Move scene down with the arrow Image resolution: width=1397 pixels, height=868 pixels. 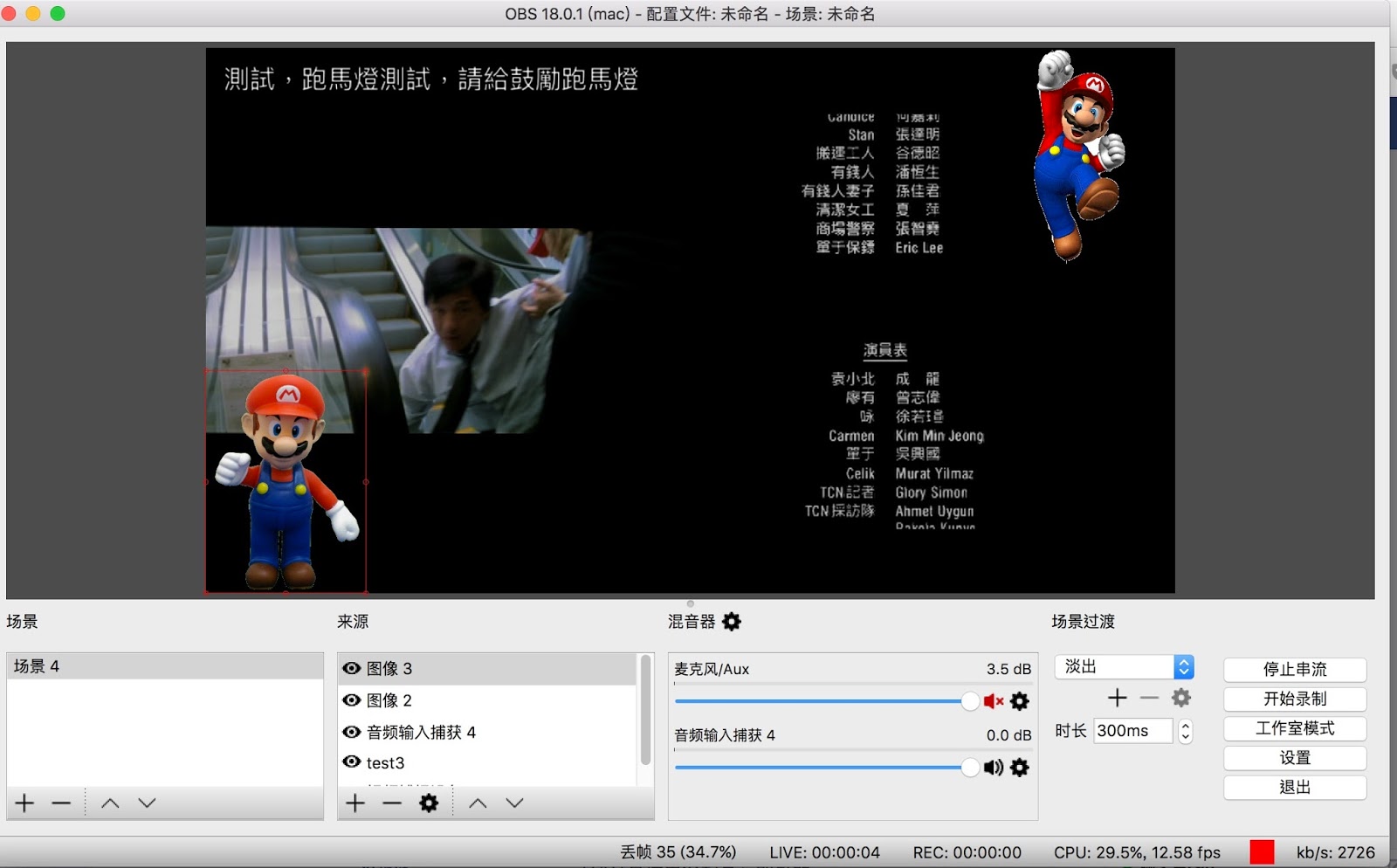pyautogui.click(x=147, y=803)
